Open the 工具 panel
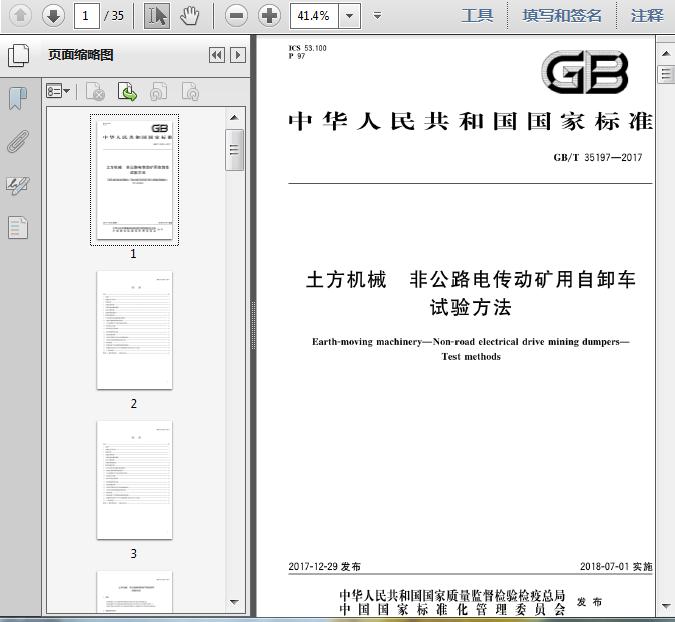 [477, 16]
